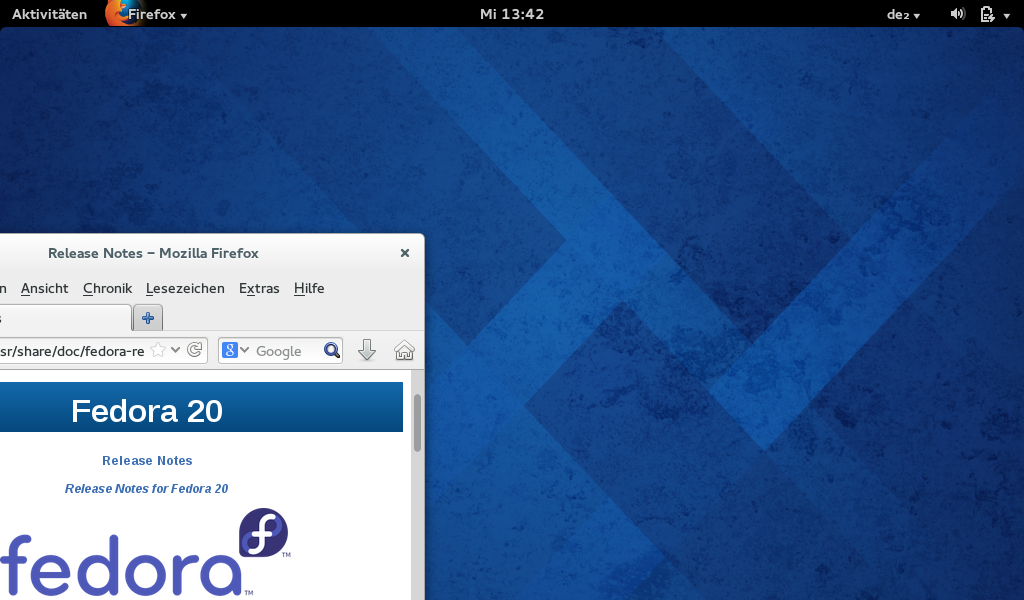The image size is (1024, 600).
Task: Open the Hilfe menu
Action: click(x=309, y=288)
